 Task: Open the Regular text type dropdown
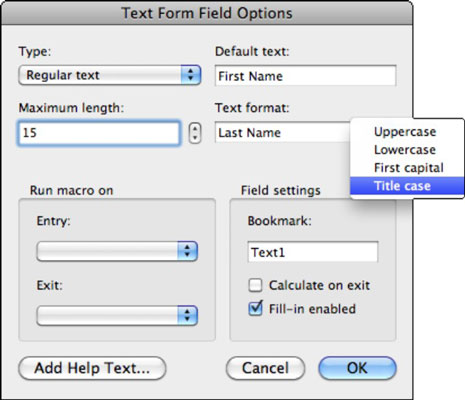click(x=110, y=75)
